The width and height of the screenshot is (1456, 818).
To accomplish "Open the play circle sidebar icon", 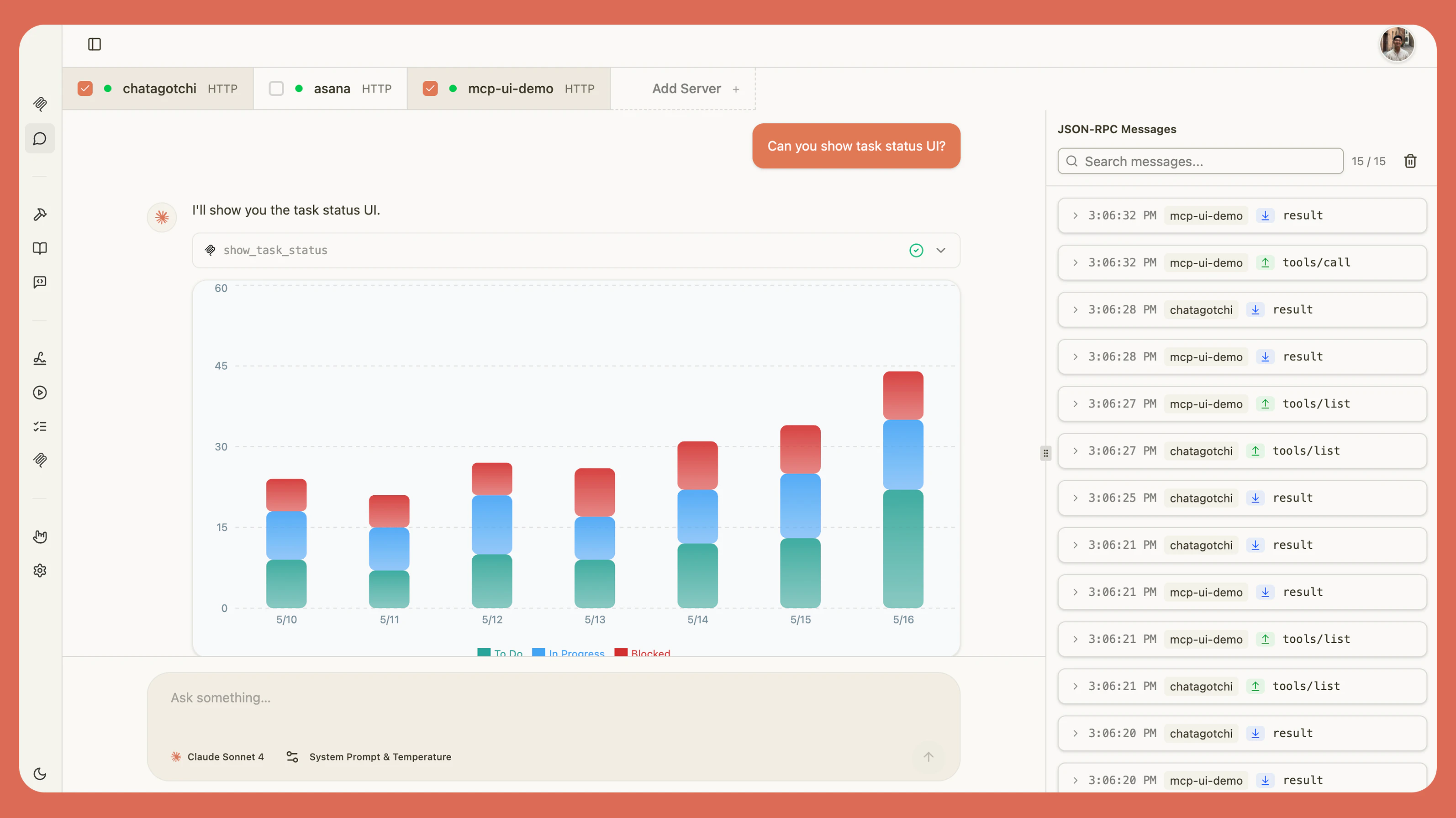I will tap(40, 393).
